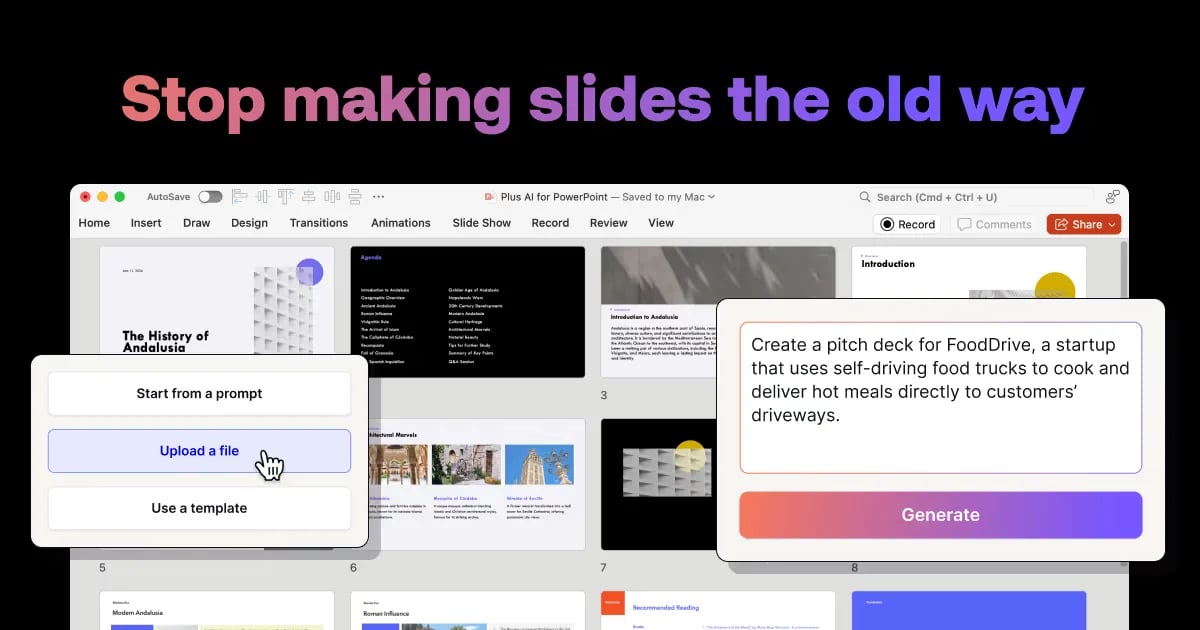Click the FoodDrive prompt text box
Image resolution: width=1200 pixels, height=630 pixels.
[940, 397]
